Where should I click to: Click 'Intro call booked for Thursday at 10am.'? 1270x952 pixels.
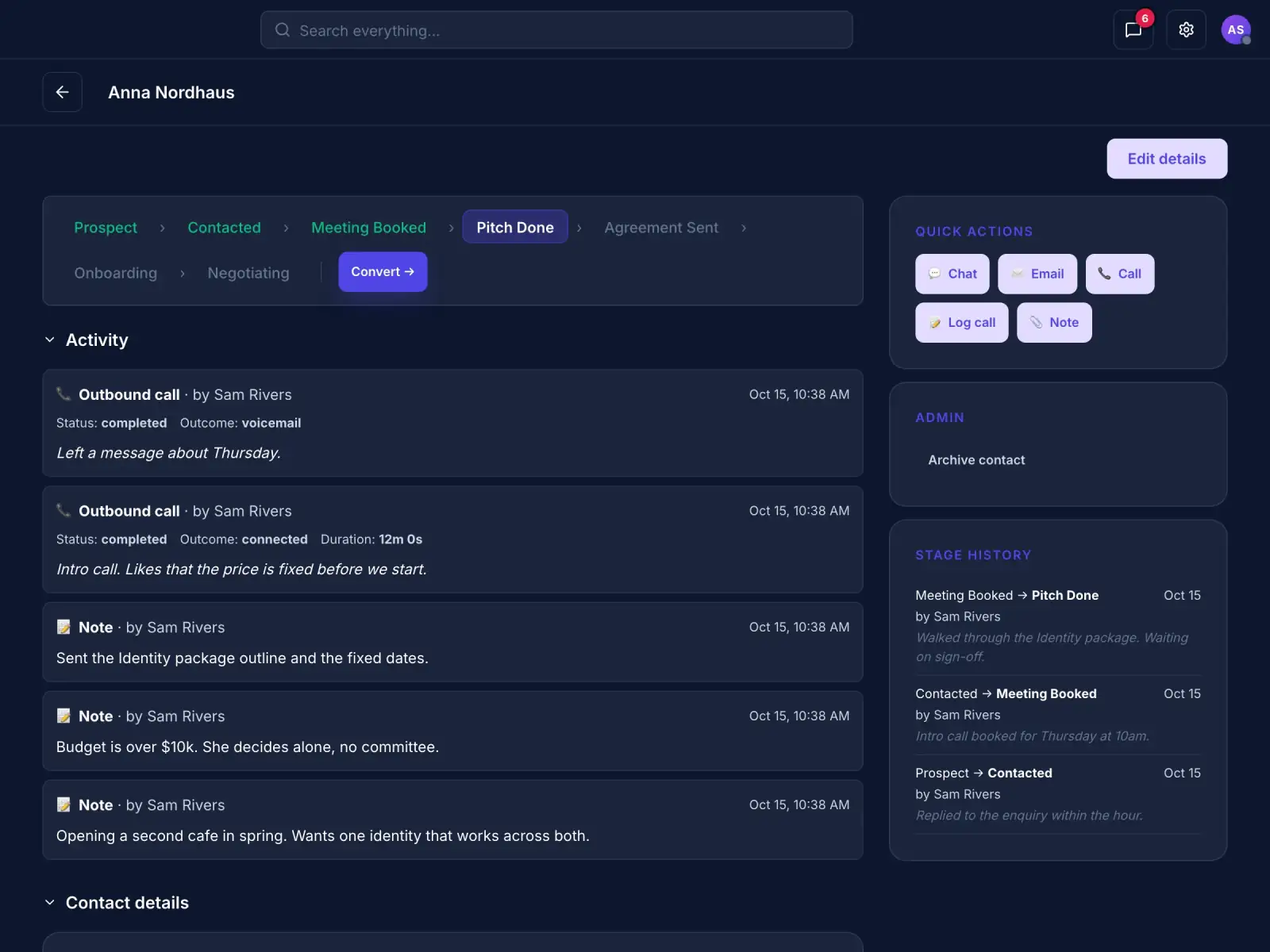(1032, 736)
